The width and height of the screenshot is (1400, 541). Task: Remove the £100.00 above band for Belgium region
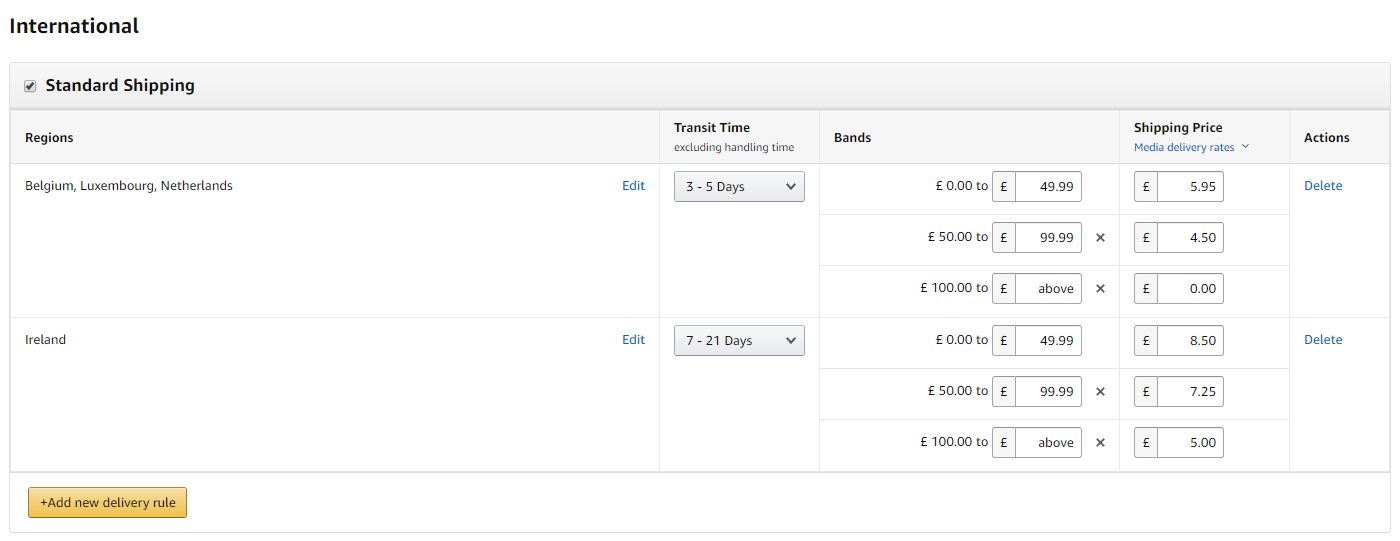[1100, 289]
